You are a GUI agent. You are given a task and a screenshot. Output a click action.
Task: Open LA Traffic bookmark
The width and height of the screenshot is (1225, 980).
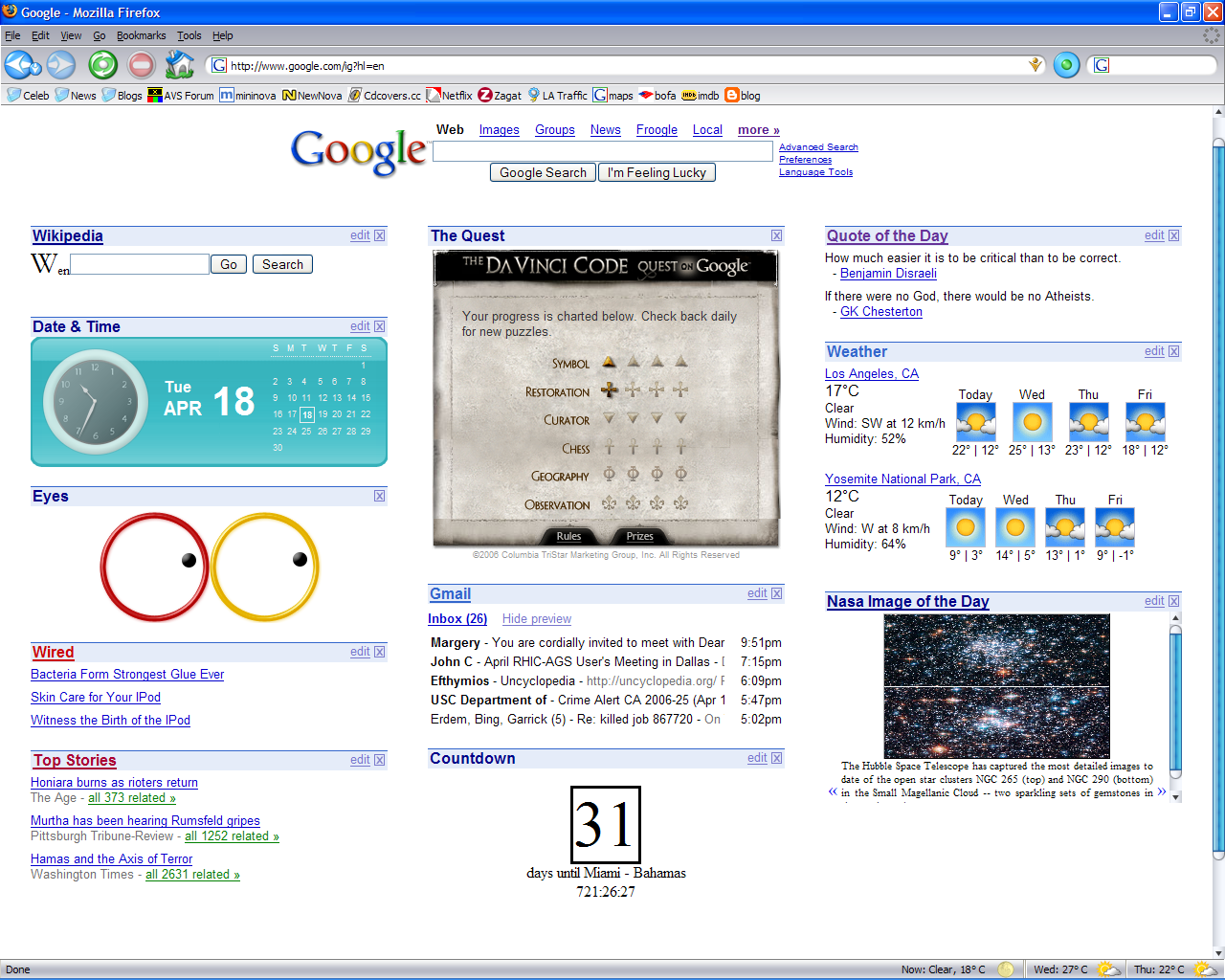tap(558, 95)
